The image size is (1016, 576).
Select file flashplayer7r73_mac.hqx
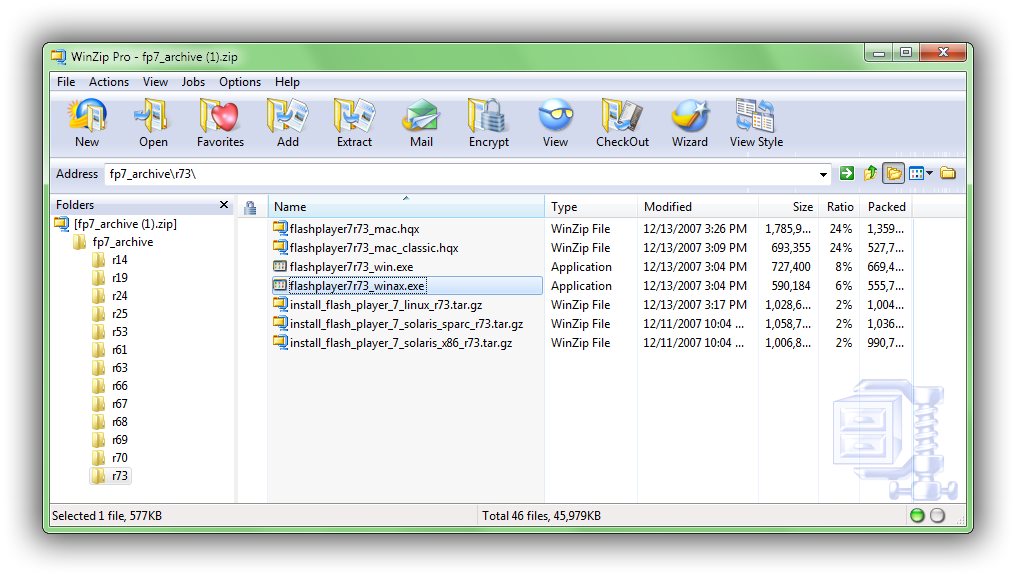354,229
